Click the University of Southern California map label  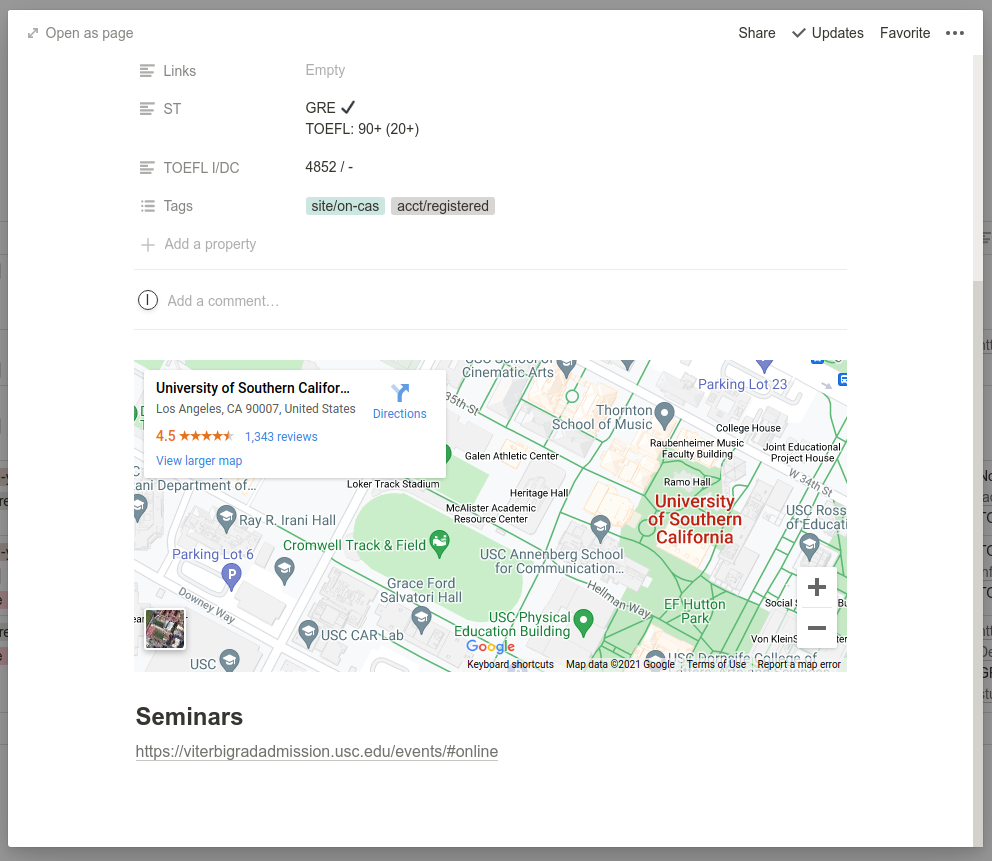point(695,519)
